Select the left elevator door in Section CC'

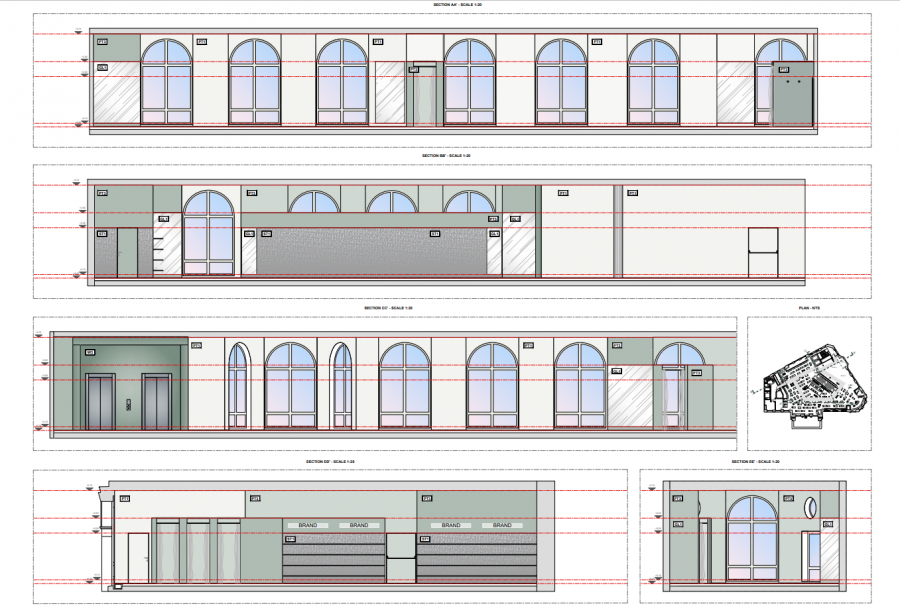(100, 401)
